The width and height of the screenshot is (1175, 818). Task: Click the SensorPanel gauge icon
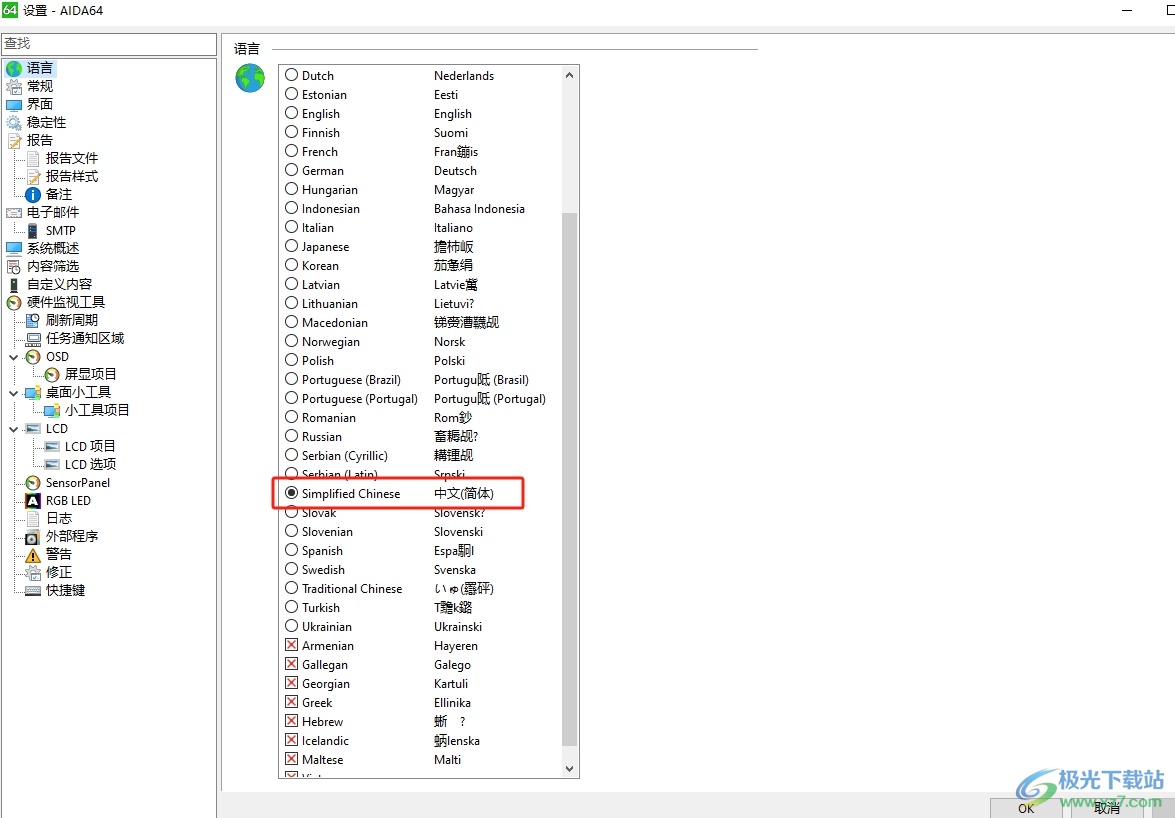(x=33, y=483)
